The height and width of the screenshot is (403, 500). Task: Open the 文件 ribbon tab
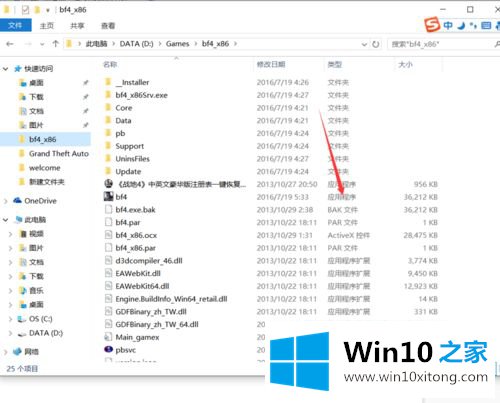point(16,25)
